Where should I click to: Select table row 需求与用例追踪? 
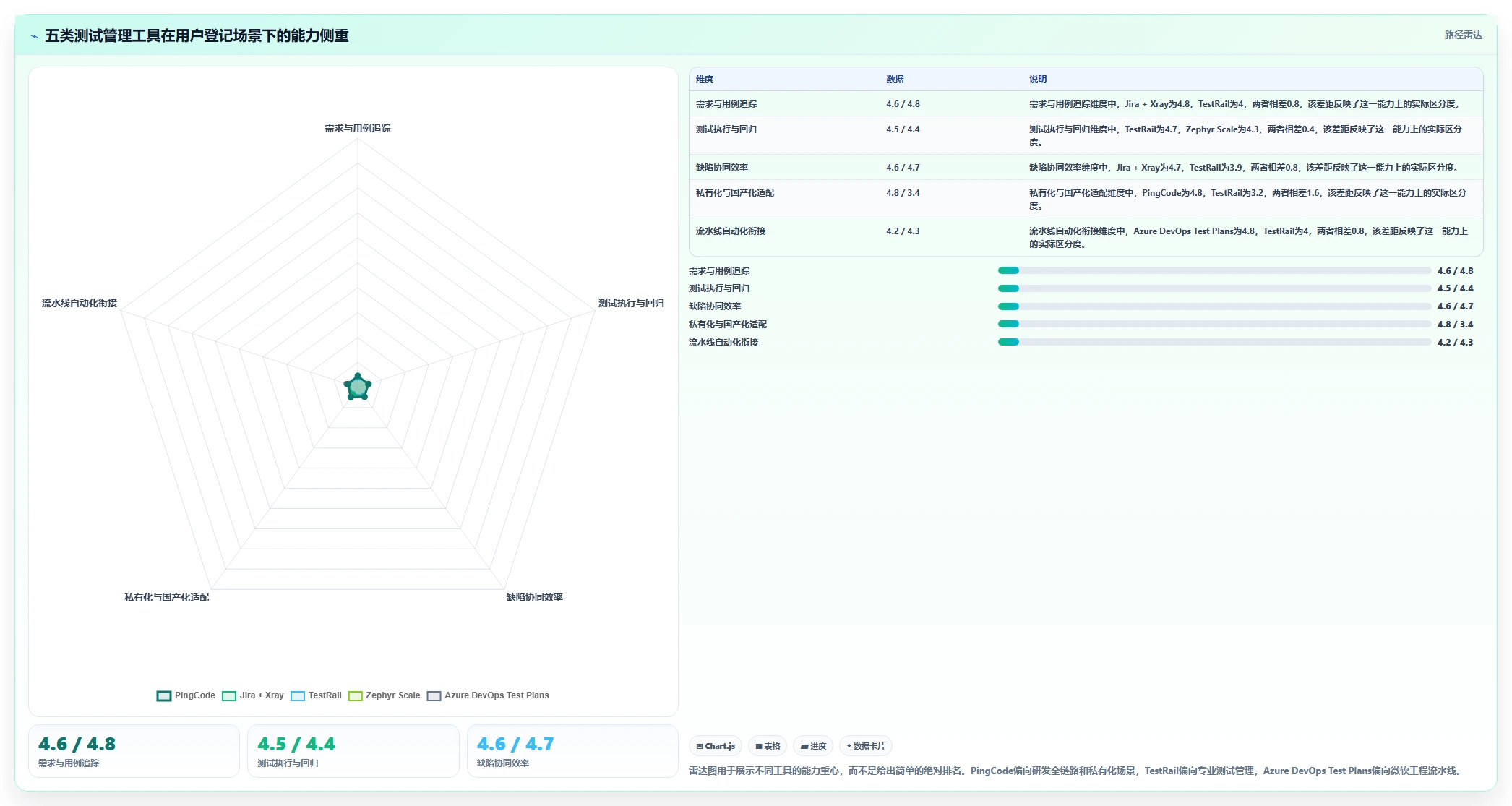coord(1086,104)
